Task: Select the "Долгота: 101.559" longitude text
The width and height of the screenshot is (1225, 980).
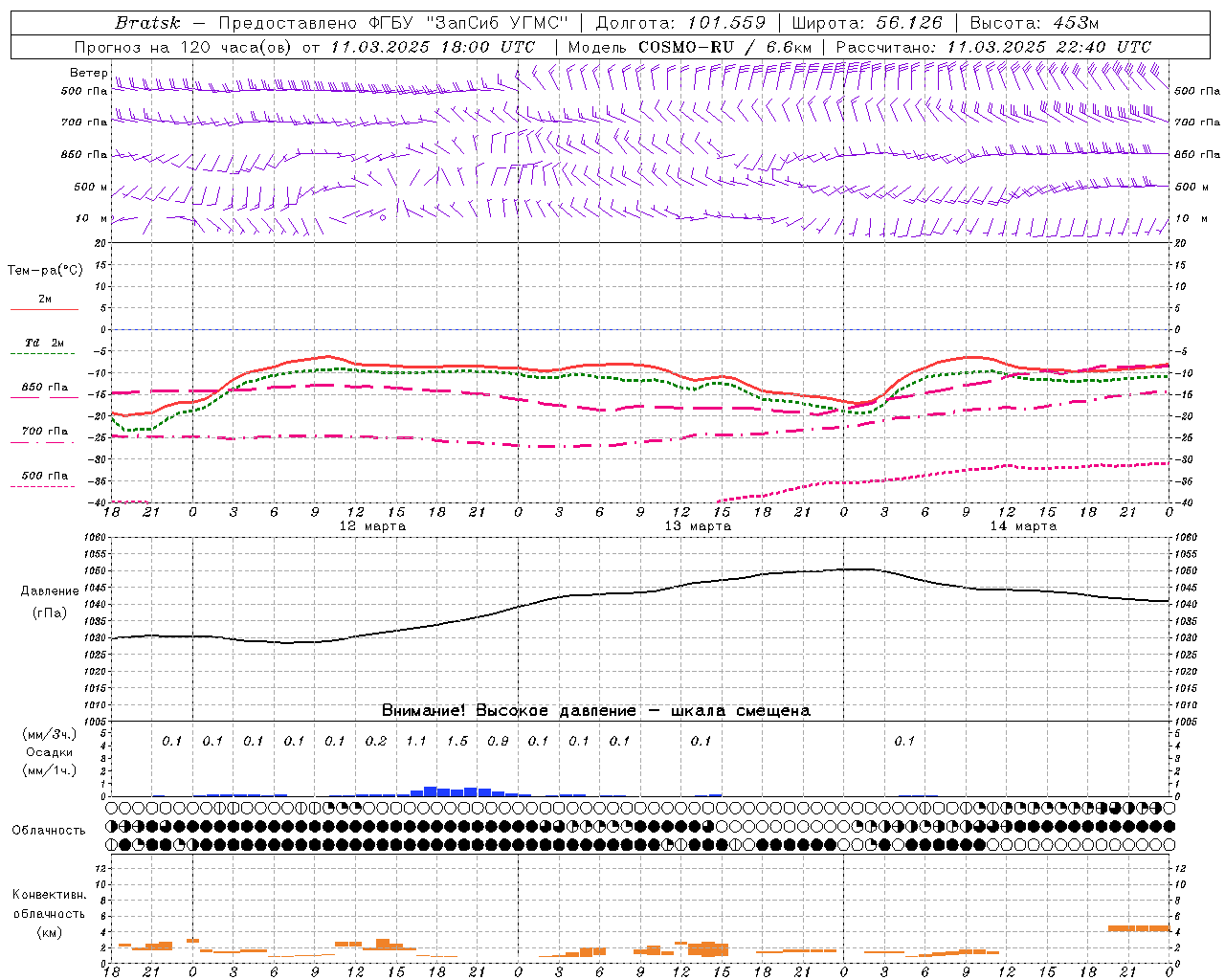Action: click(x=680, y=23)
